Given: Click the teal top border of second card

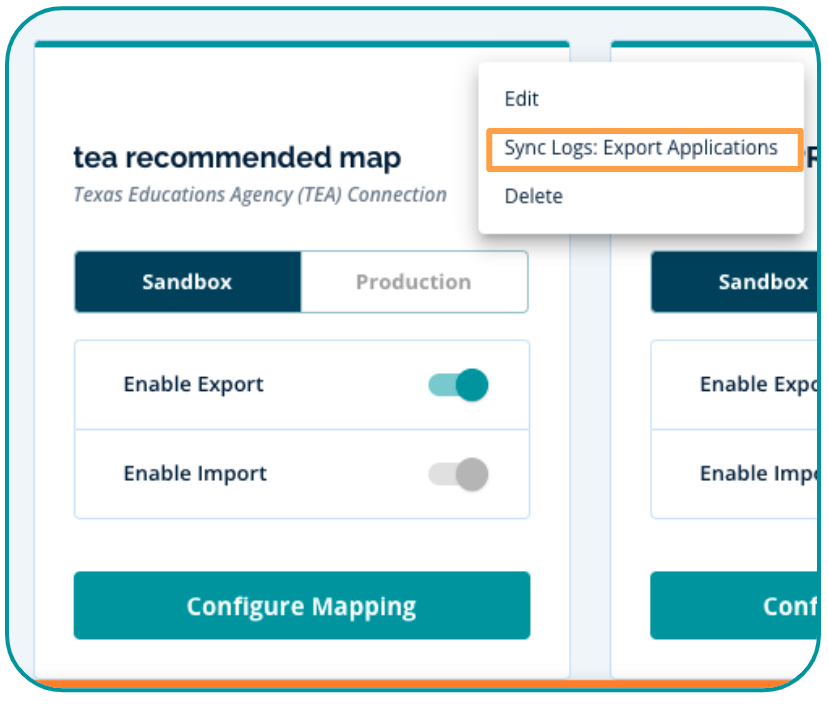Looking at the screenshot, I should [710, 44].
